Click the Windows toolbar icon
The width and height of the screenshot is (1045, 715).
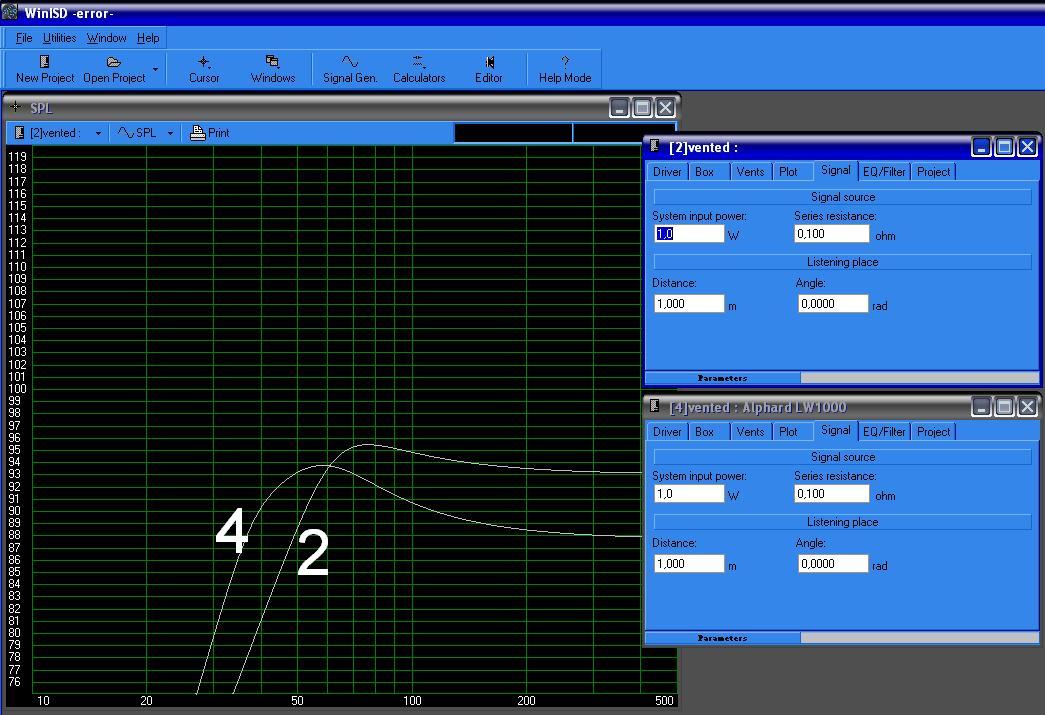[272, 68]
